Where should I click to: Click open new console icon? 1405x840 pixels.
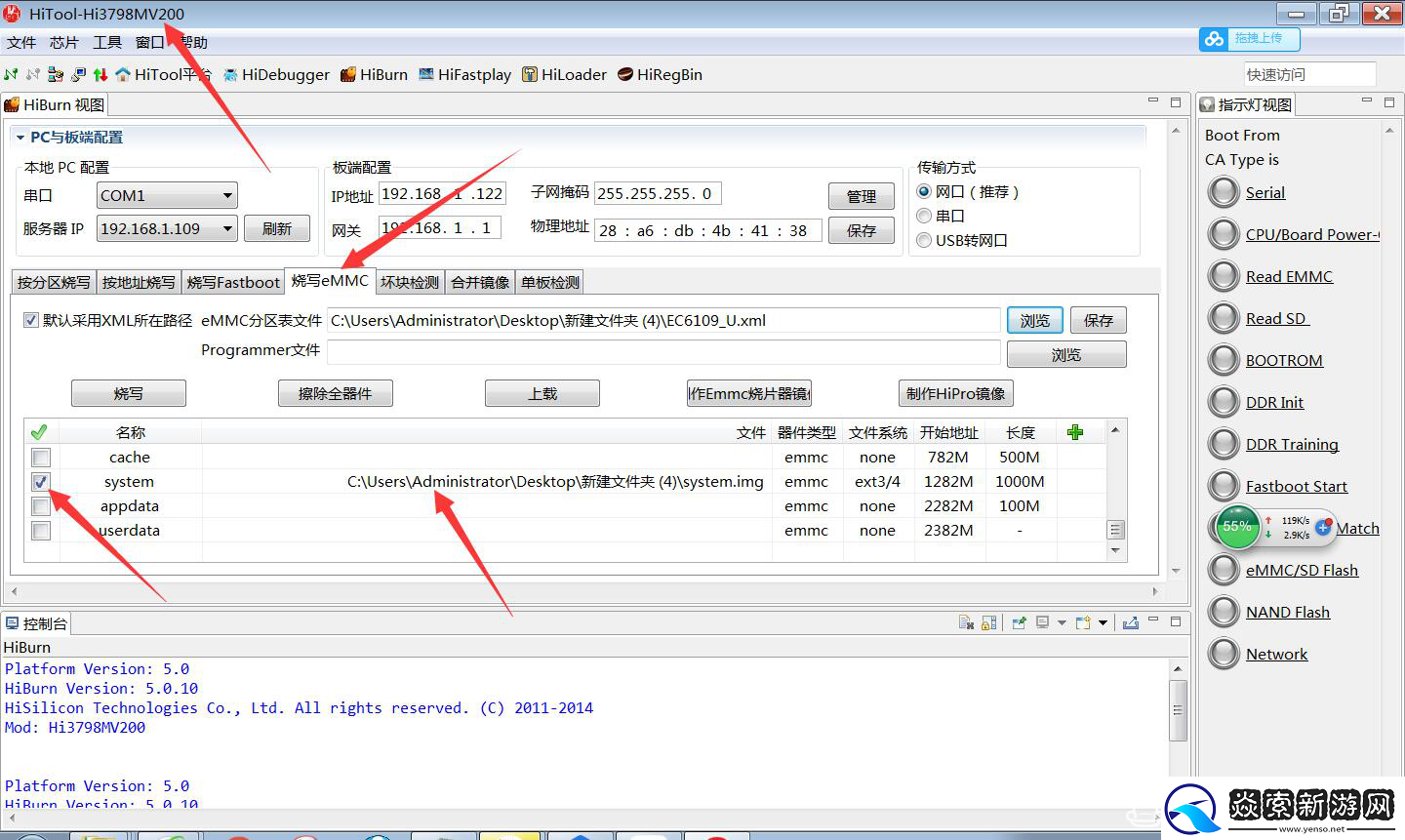[x=1083, y=622]
